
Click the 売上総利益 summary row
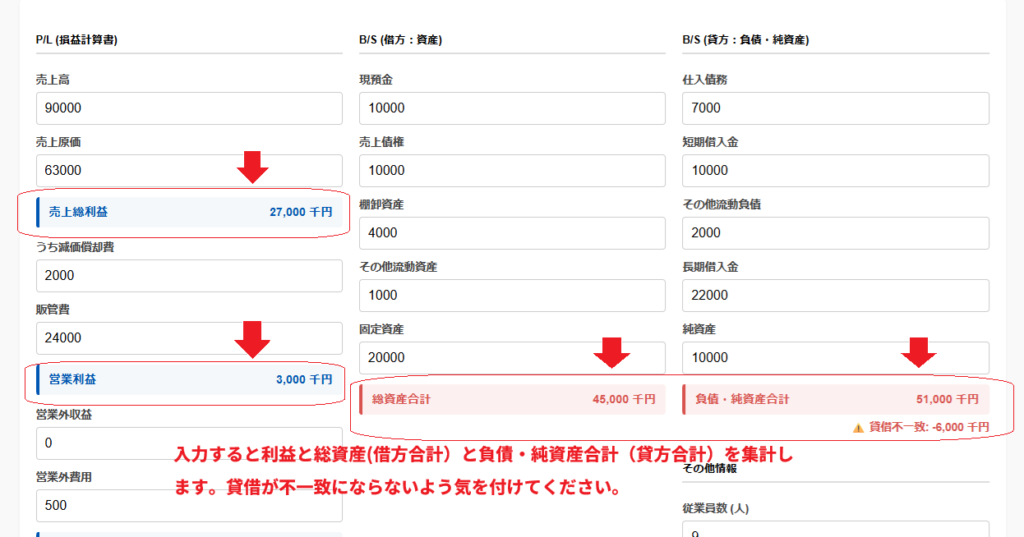188,212
